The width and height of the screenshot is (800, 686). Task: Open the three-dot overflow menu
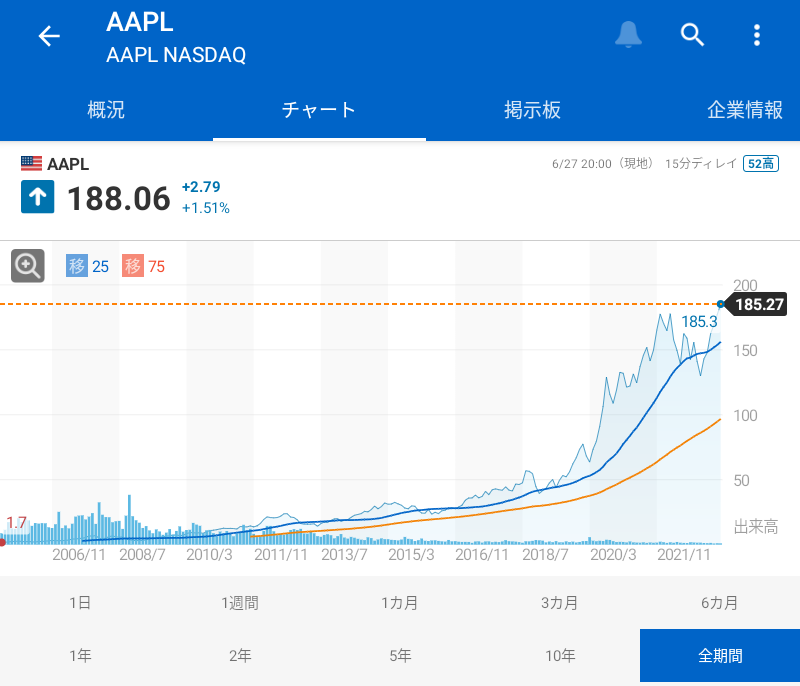(757, 35)
